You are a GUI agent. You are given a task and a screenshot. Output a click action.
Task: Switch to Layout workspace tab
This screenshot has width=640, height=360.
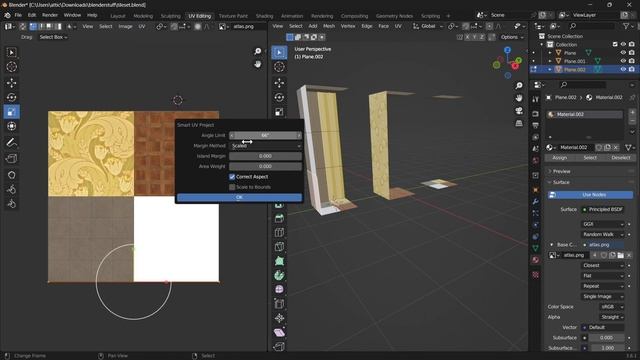pyautogui.click(x=118, y=16)
